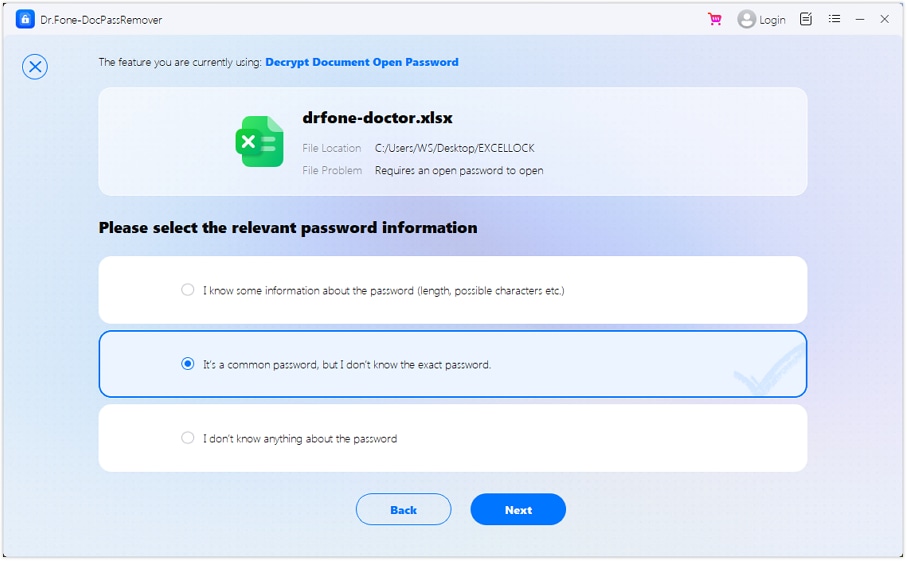Click 'Requires an open password to open' text

(x=459, y=171)
